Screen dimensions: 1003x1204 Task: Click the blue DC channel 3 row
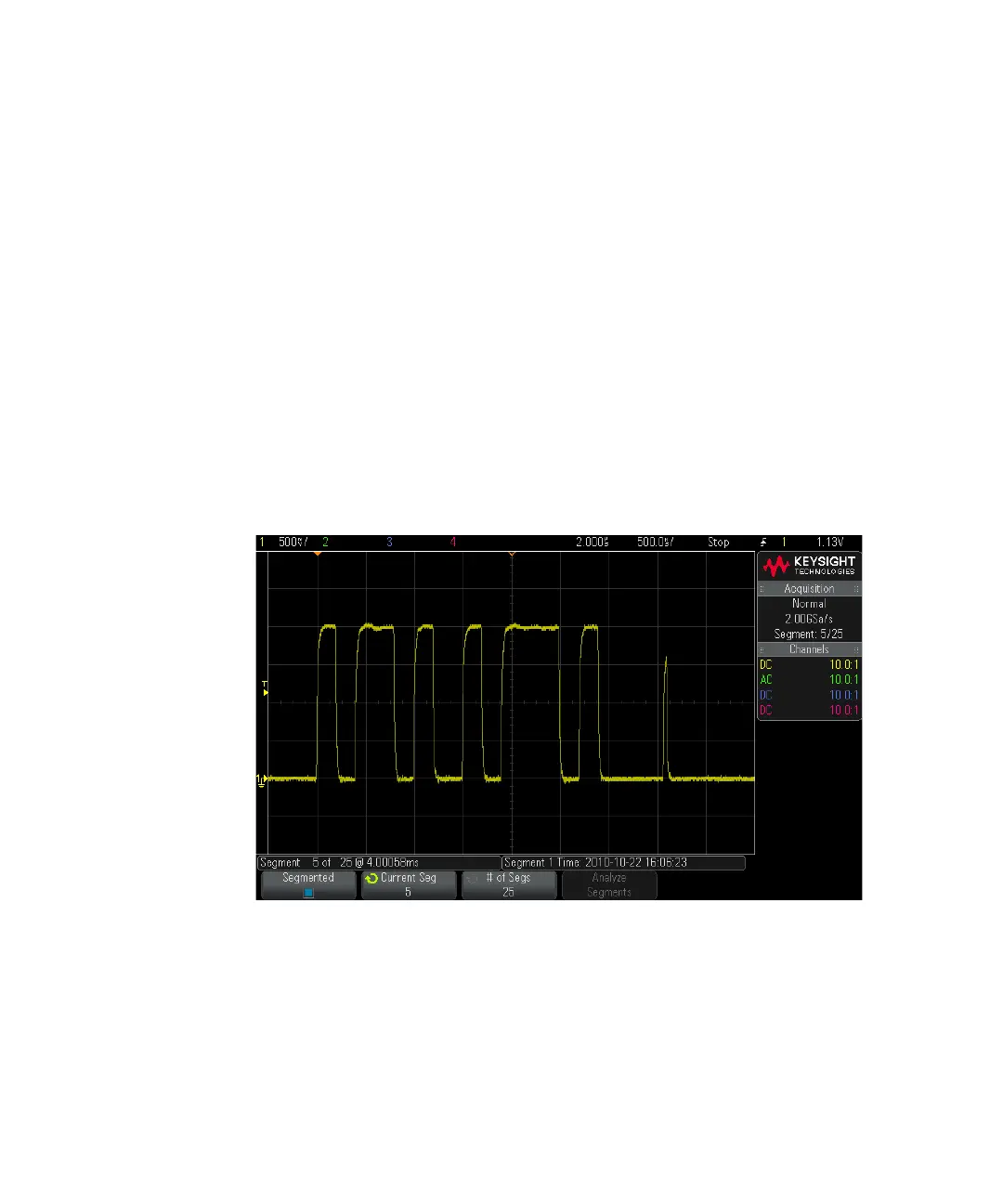(809, 695)
